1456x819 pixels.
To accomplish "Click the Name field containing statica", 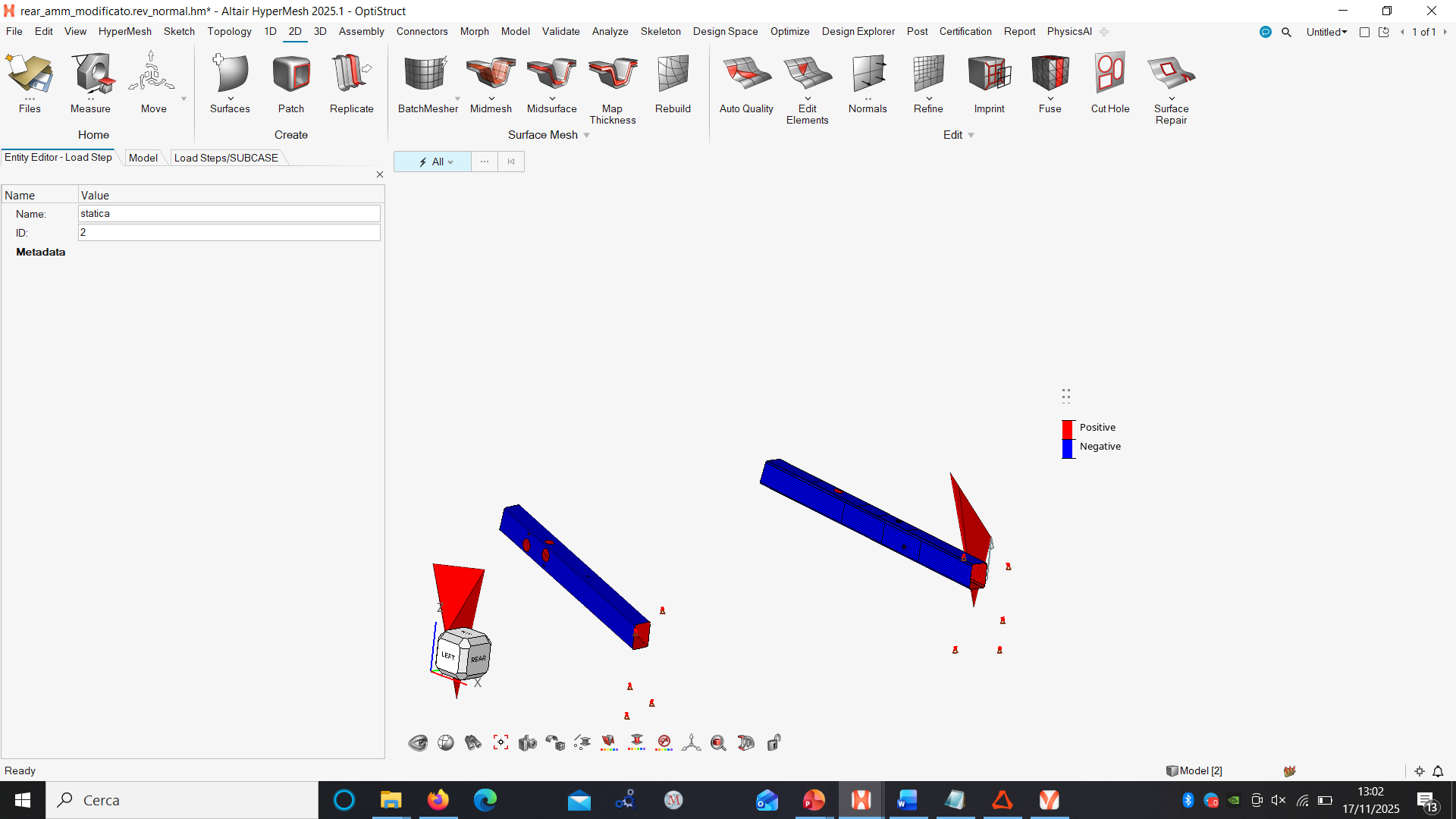I will [229, 214].
